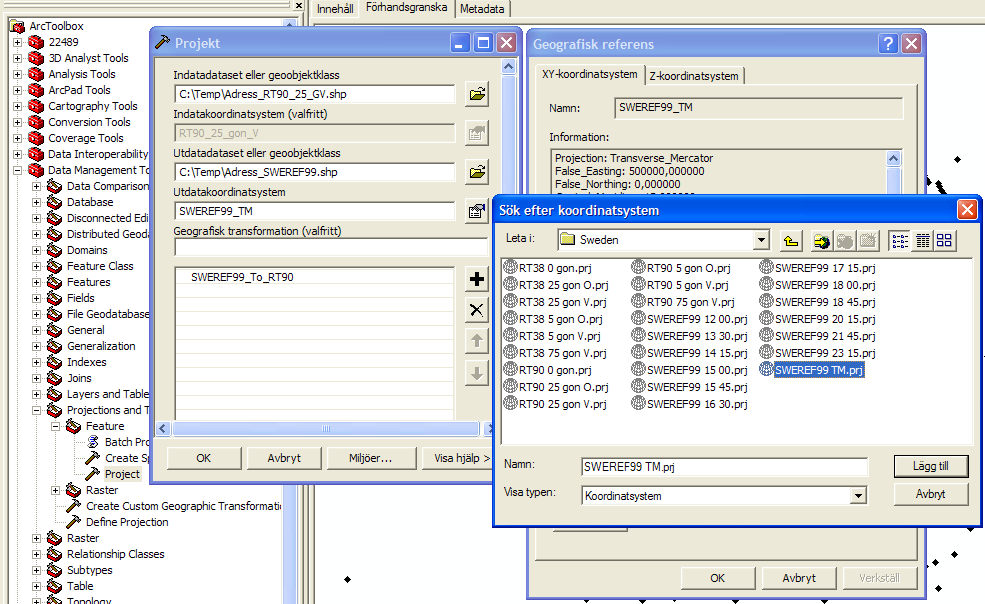Click horizontal scrollbar in Projekt dialog

pos(325,429)
